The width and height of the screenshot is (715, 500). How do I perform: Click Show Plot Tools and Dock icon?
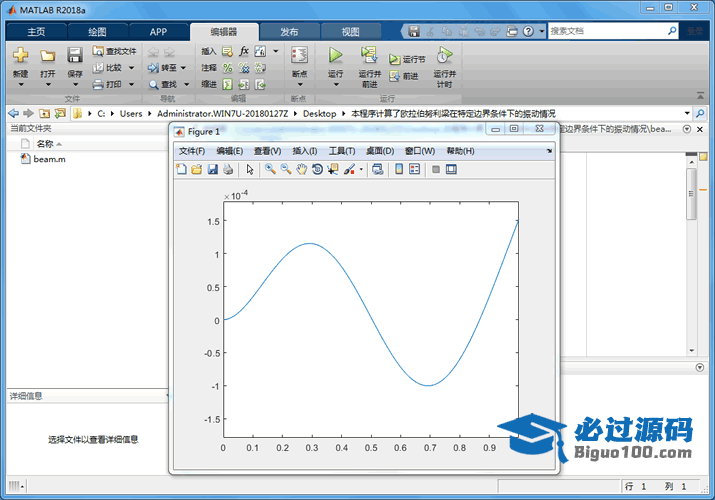(x=451, y=169)
